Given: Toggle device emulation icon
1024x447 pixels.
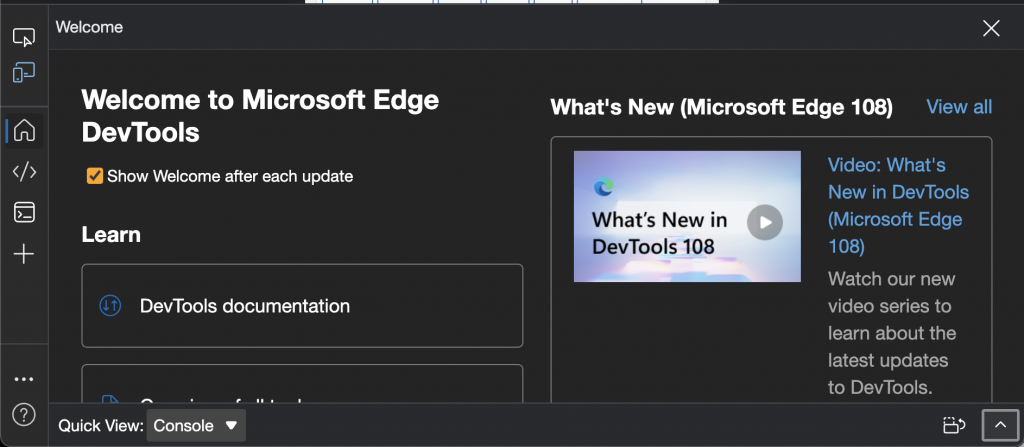Looking at the screenshot, I should click(x=24, y=73).
